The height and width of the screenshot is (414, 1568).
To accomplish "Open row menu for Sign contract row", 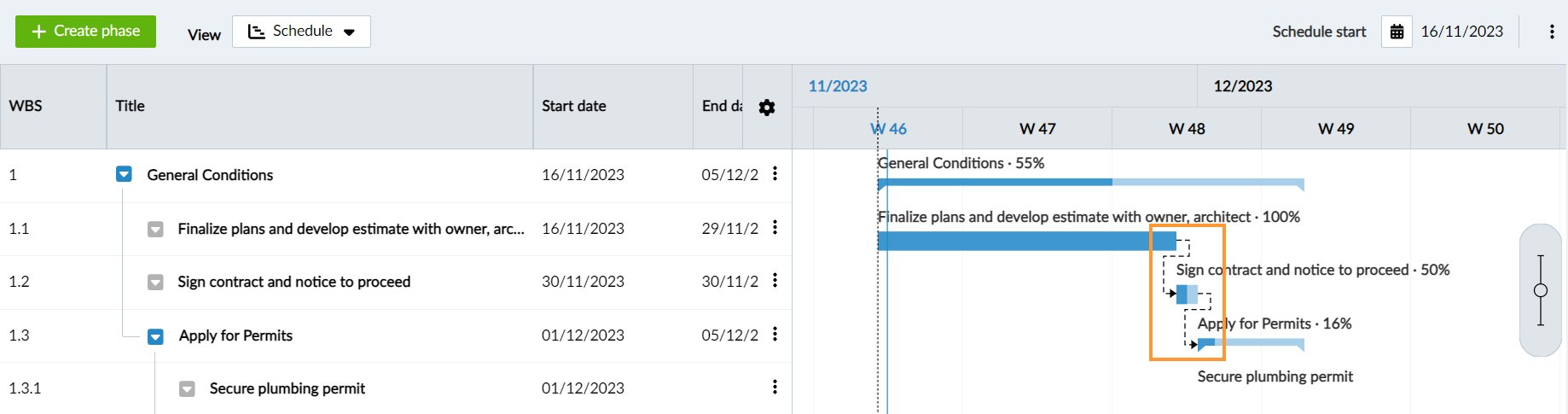I will (775, 280).
